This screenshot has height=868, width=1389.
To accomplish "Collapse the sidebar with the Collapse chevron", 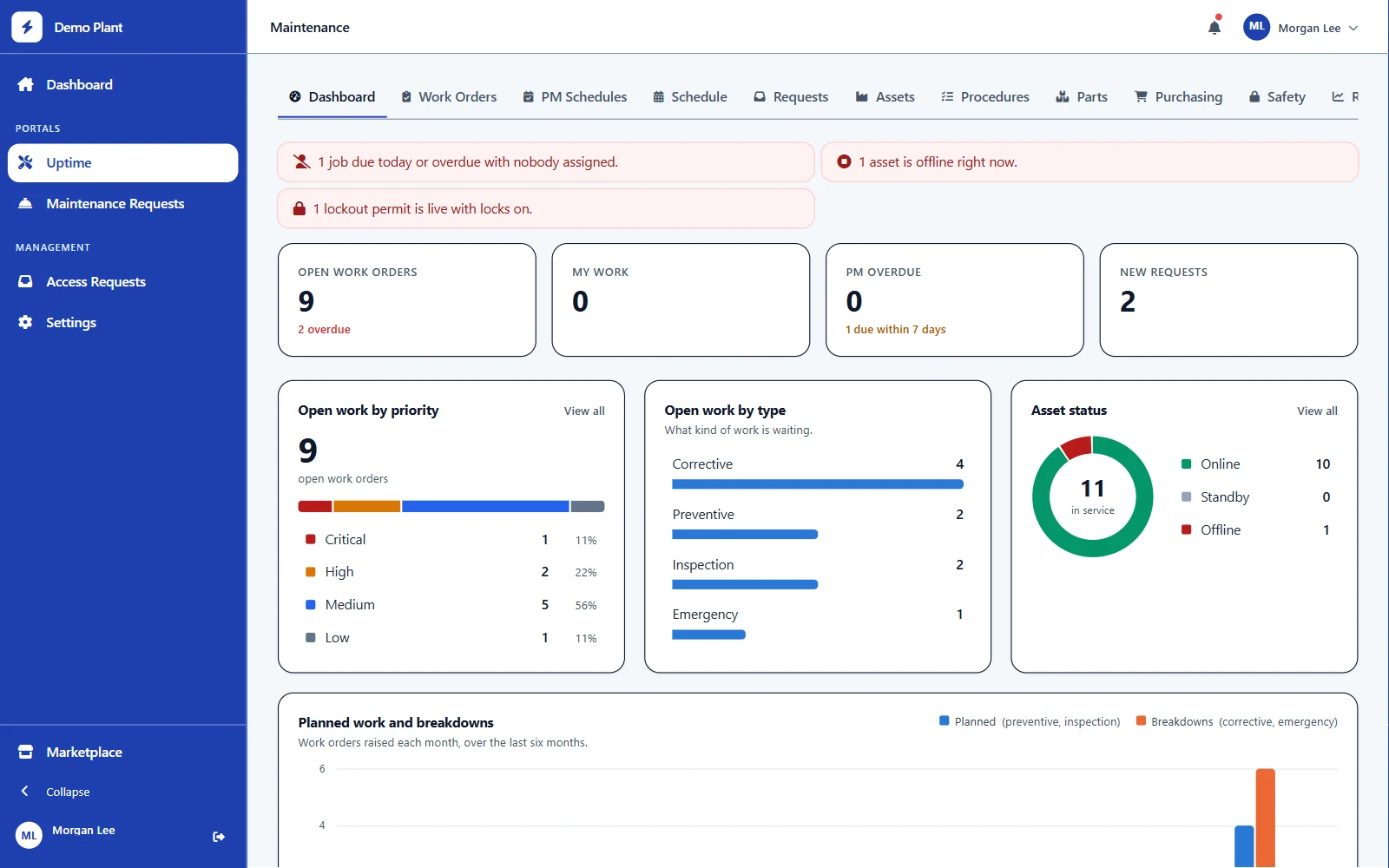I will coord(25,791).
